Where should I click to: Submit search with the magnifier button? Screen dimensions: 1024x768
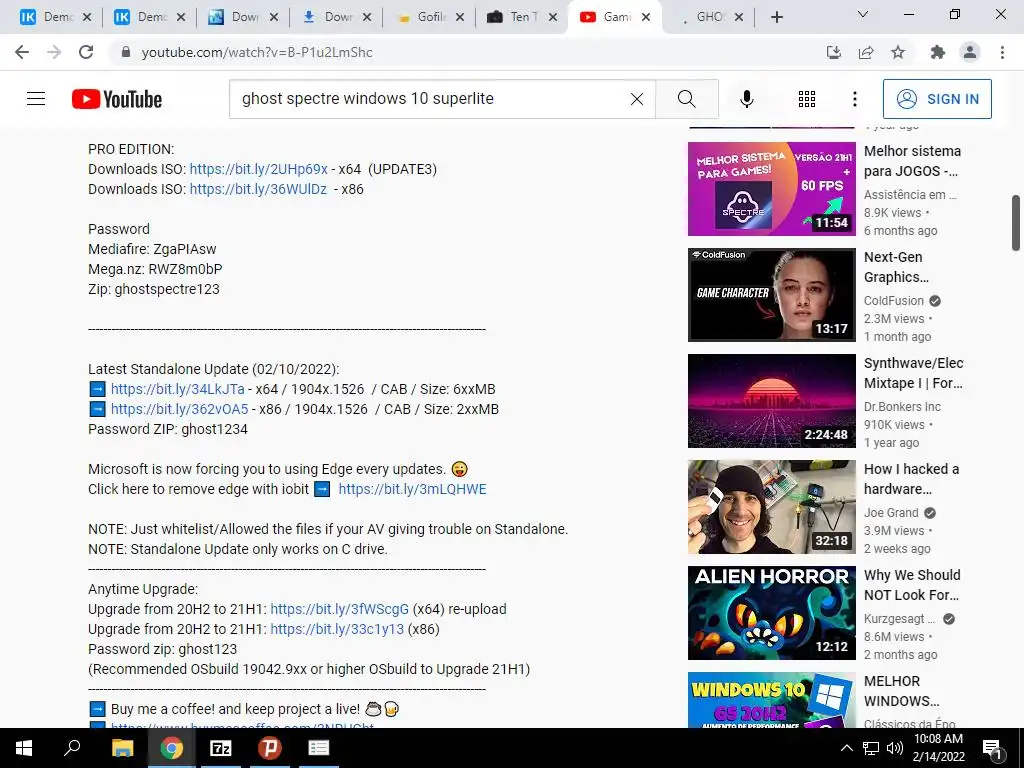(687, 99)
